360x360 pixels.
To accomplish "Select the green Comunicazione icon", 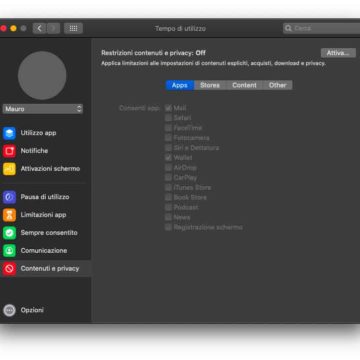I will point(9,251).
